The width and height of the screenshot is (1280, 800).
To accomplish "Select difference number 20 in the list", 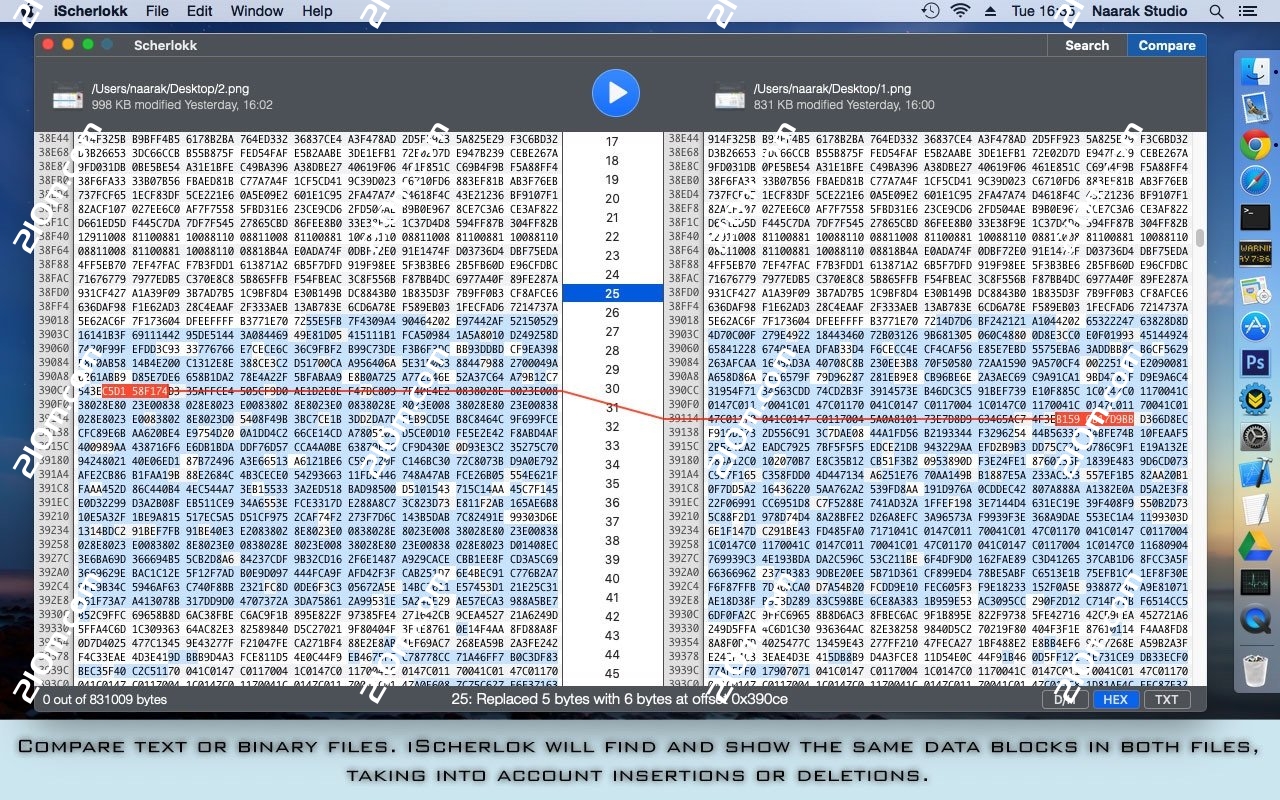I will pos(613,198).
